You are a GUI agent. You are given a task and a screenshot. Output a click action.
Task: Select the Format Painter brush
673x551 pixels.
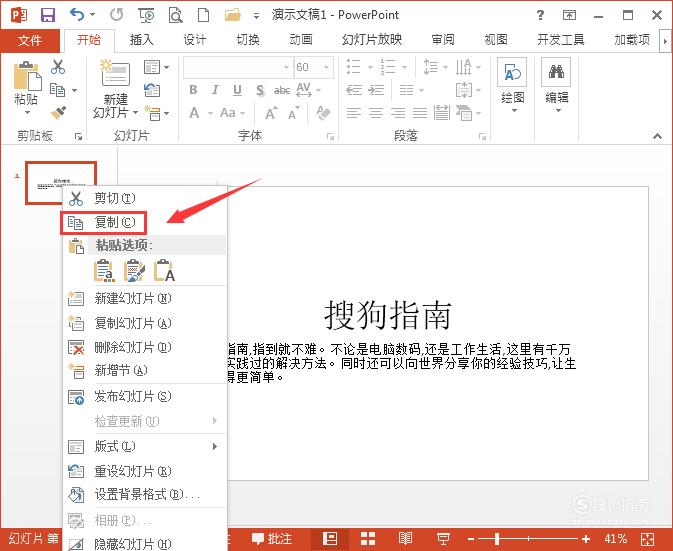58,112
